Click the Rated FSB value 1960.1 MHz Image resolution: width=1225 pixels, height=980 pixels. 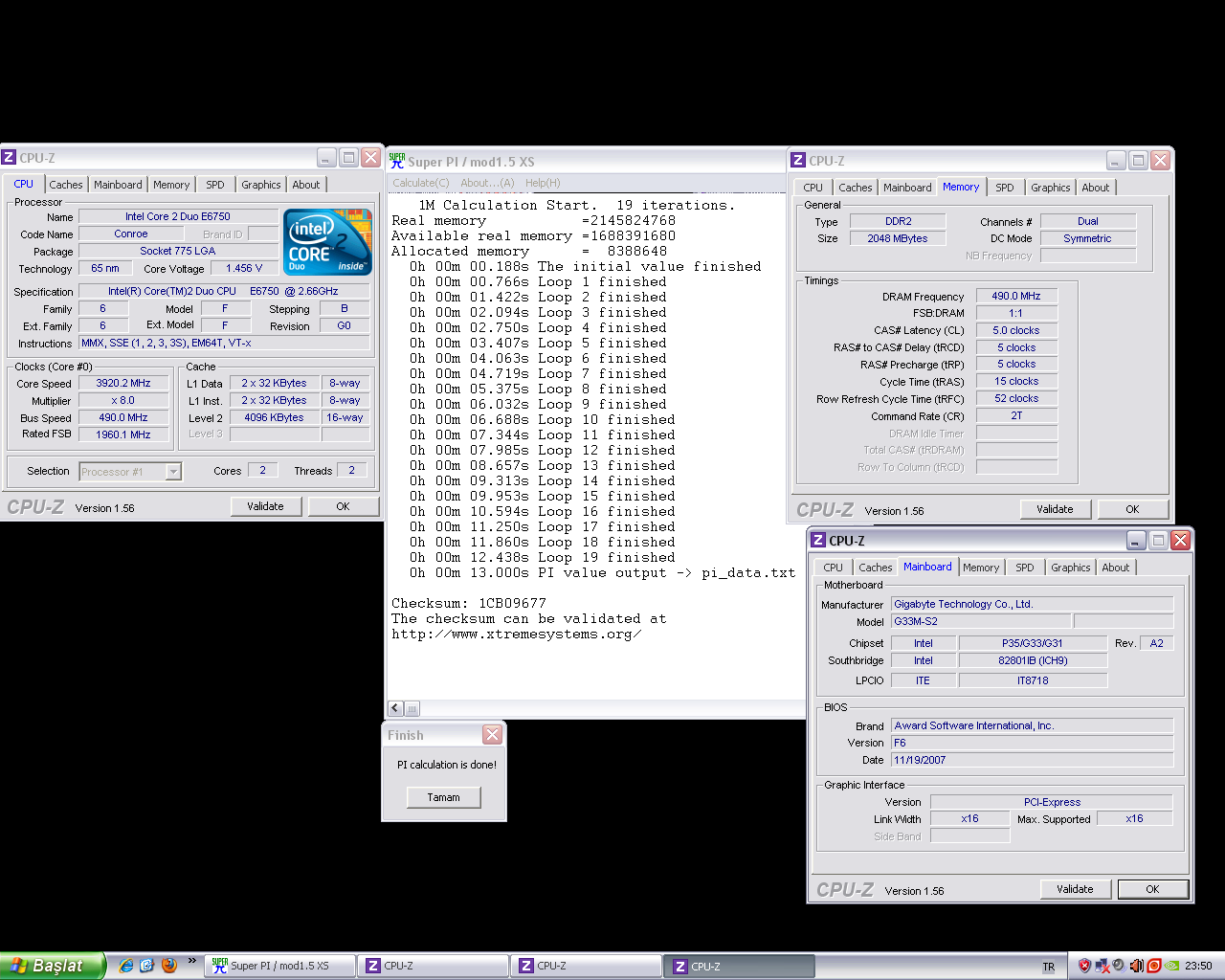pos(123,434)
